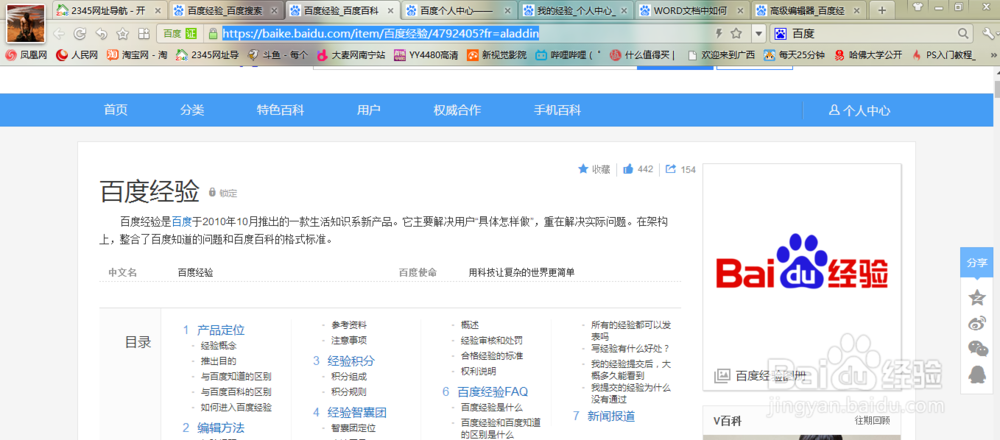Open the skin shirt icon in title bar

(918, 7)
